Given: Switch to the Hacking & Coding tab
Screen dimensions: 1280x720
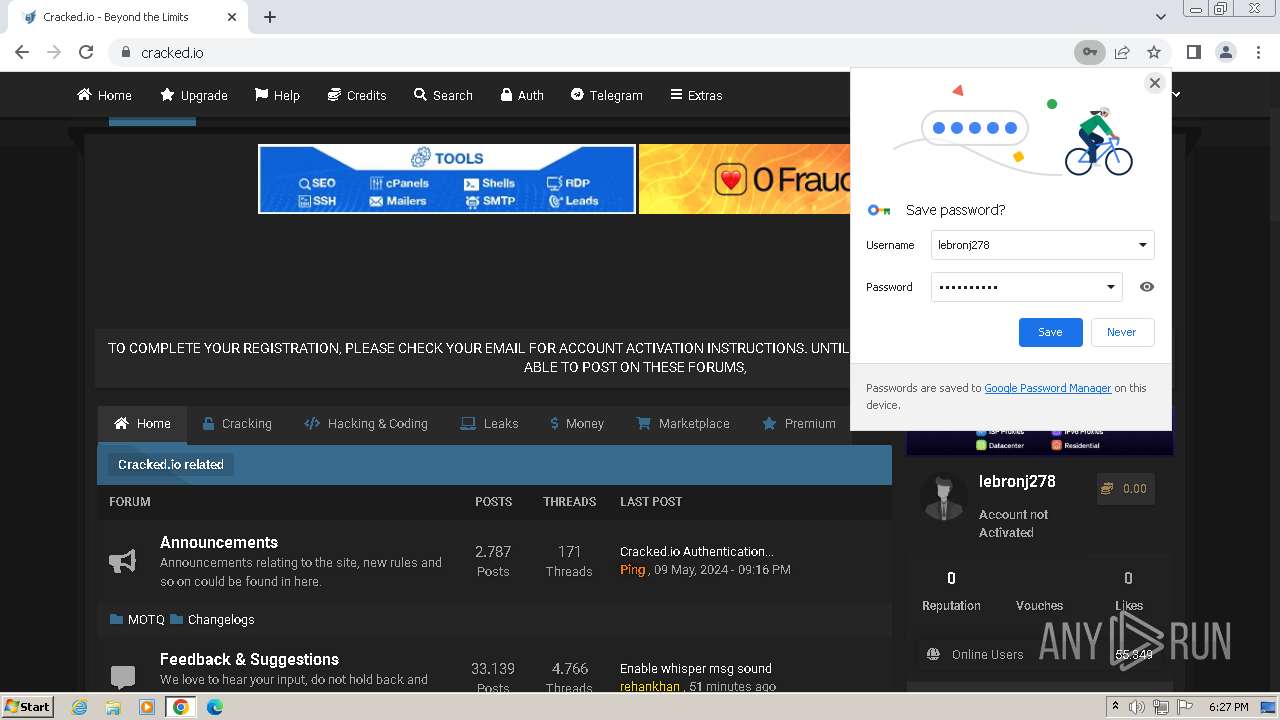Looking at the screenshot, I should tap(366, 423).
